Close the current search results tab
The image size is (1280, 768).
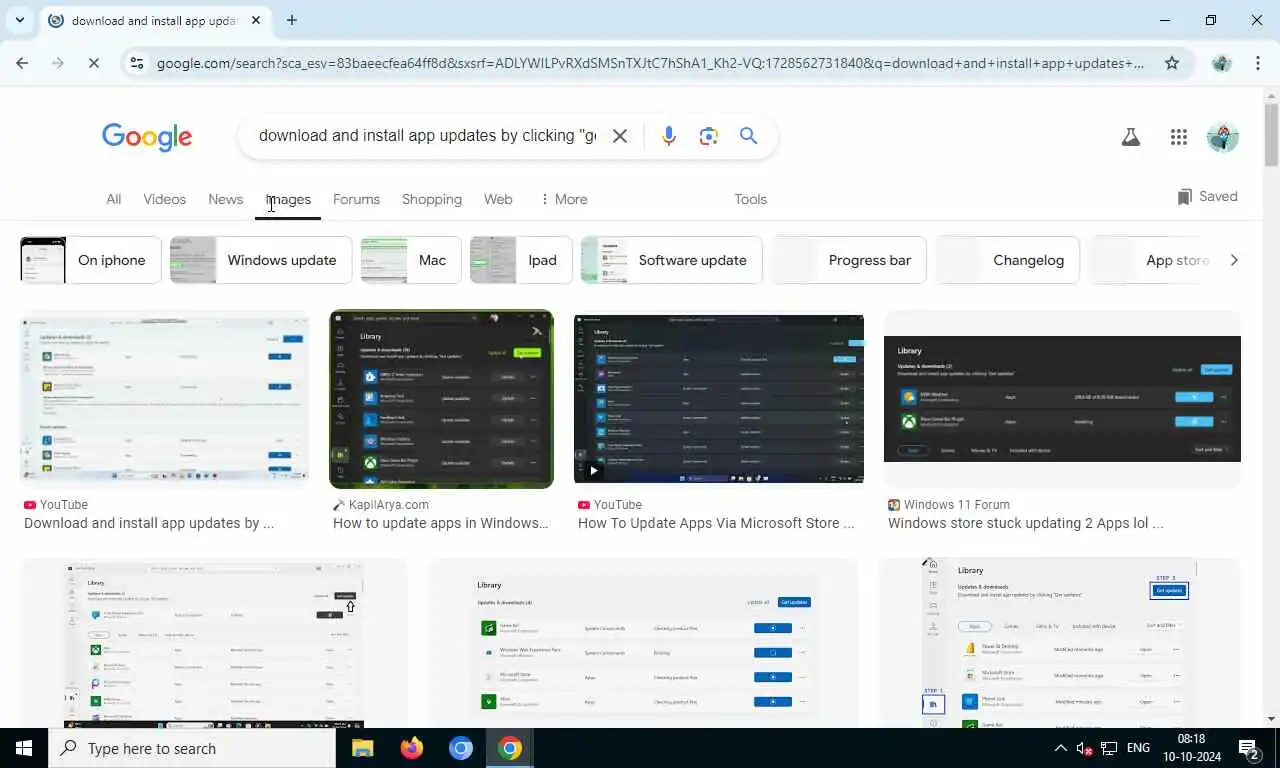(256, 20)
